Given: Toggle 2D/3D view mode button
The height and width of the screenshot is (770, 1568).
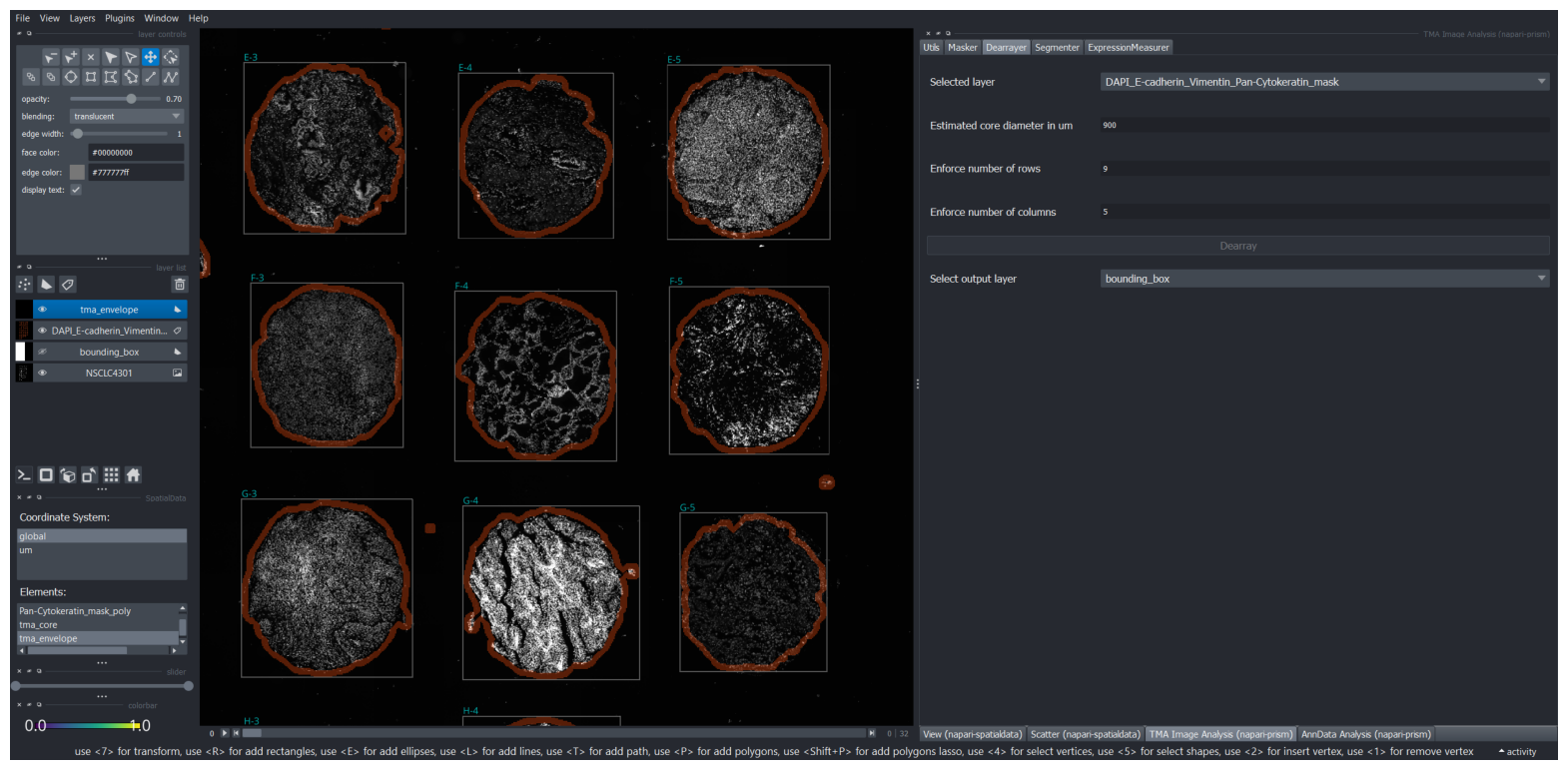Looking at the screenshot, I should [x=46, y=475].
